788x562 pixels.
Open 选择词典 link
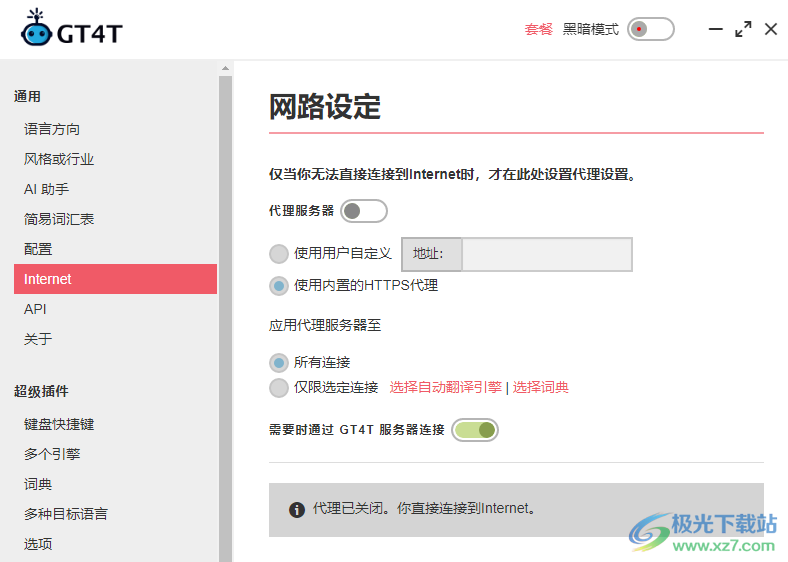click(x=540, y=387)
